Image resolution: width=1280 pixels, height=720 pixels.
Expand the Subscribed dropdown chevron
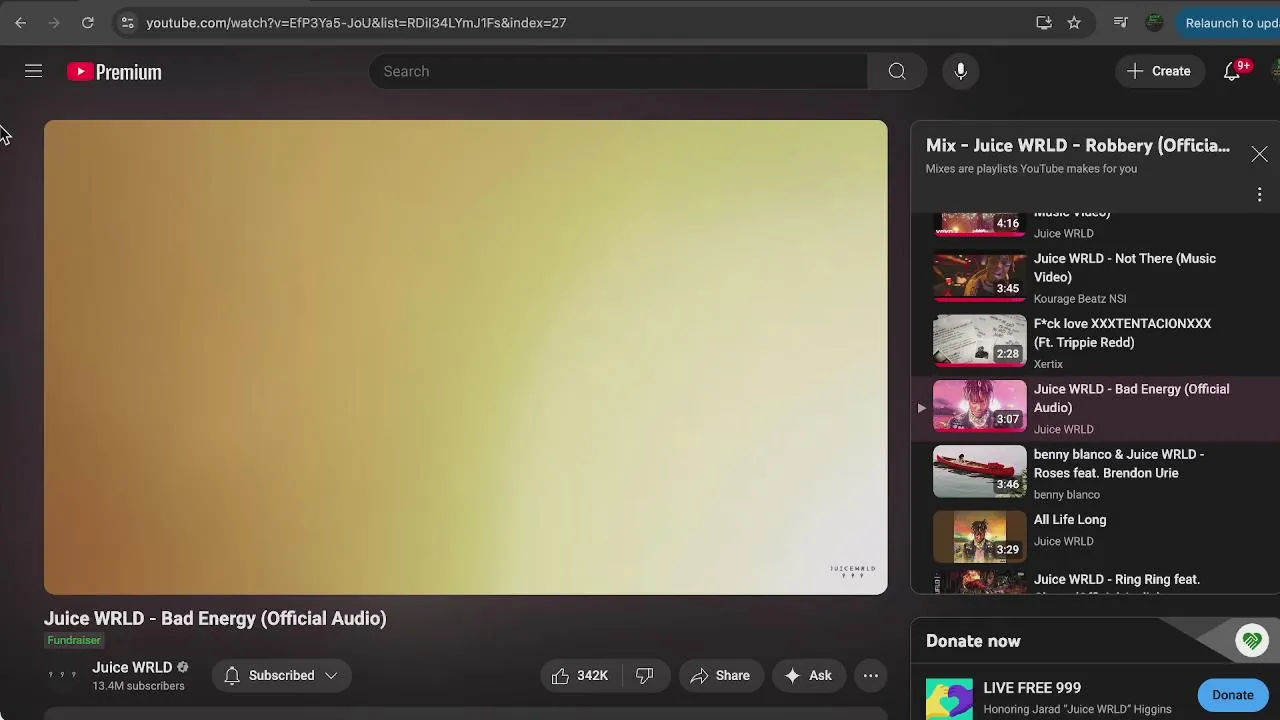coord(331,675)
